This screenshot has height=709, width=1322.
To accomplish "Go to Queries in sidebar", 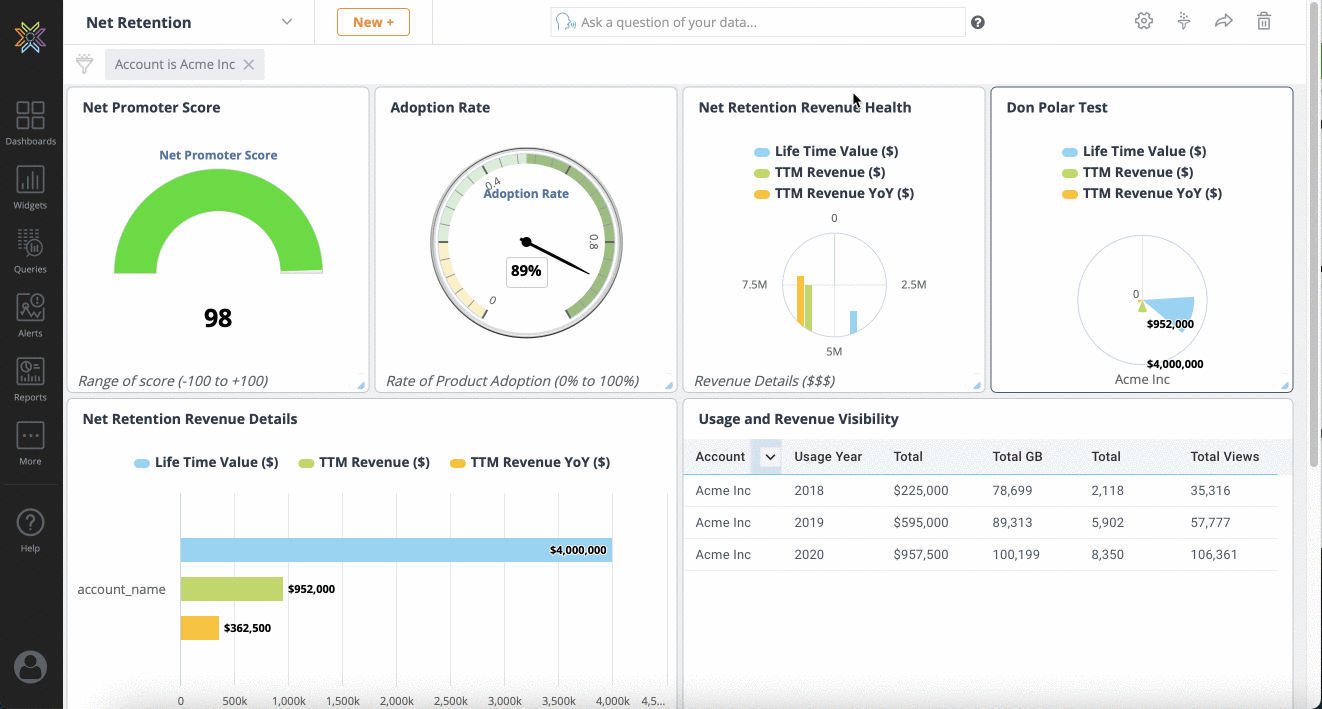I will 30,250.
